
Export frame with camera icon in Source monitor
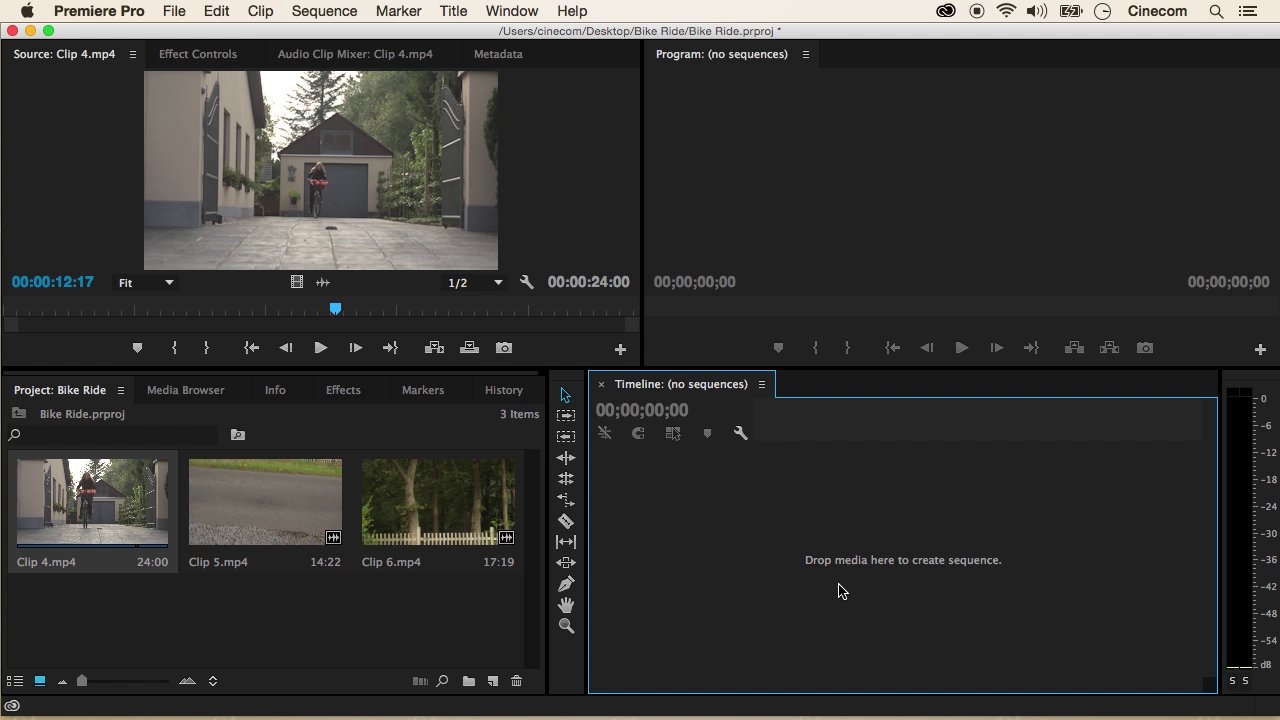[504, 348]
